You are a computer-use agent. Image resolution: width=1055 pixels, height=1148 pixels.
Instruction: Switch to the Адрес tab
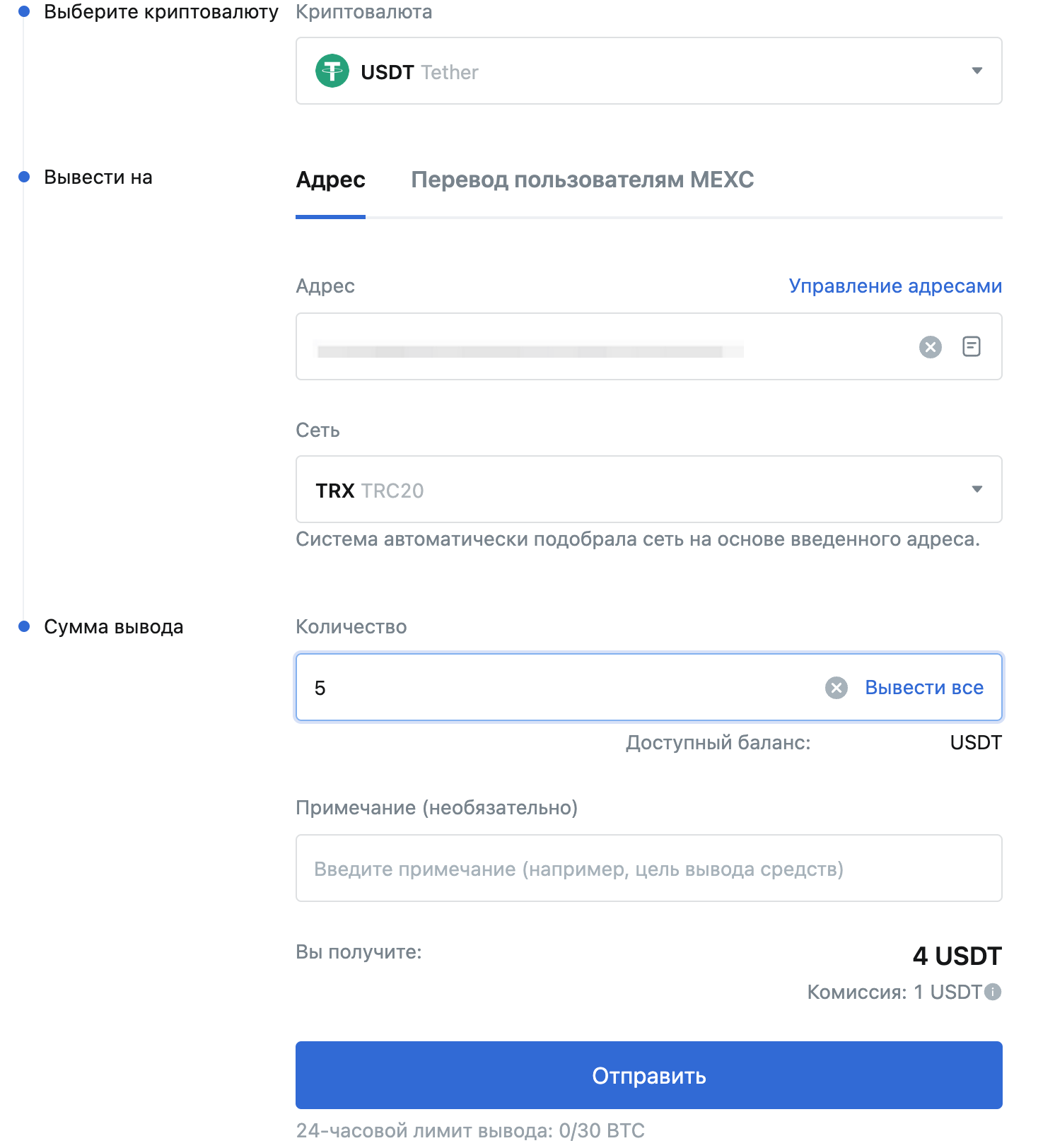point(330,180)
